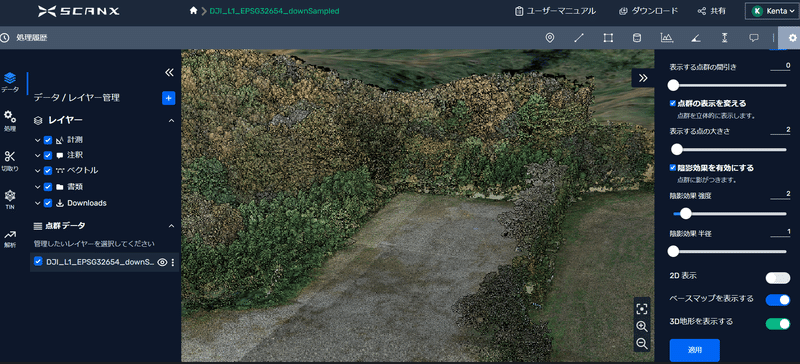800x364 pixels.
Task: Collapse the レイヤー section
Action: 171,120
